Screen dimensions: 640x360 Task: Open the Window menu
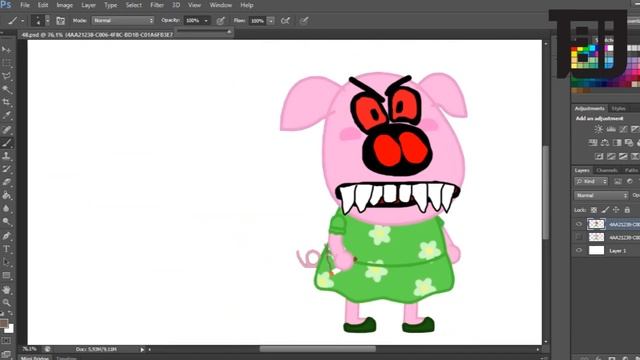(220, 5)
